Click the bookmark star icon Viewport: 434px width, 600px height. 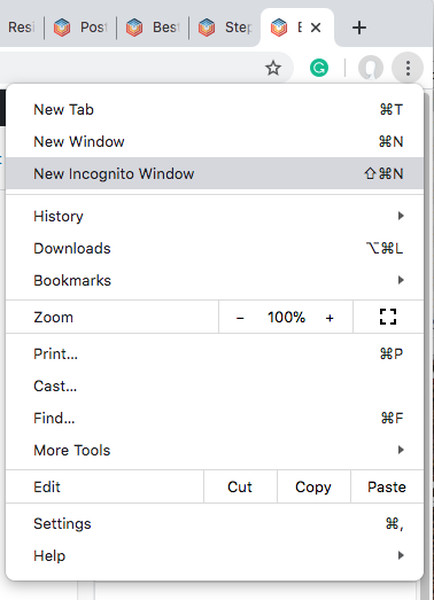click(273, 68)
